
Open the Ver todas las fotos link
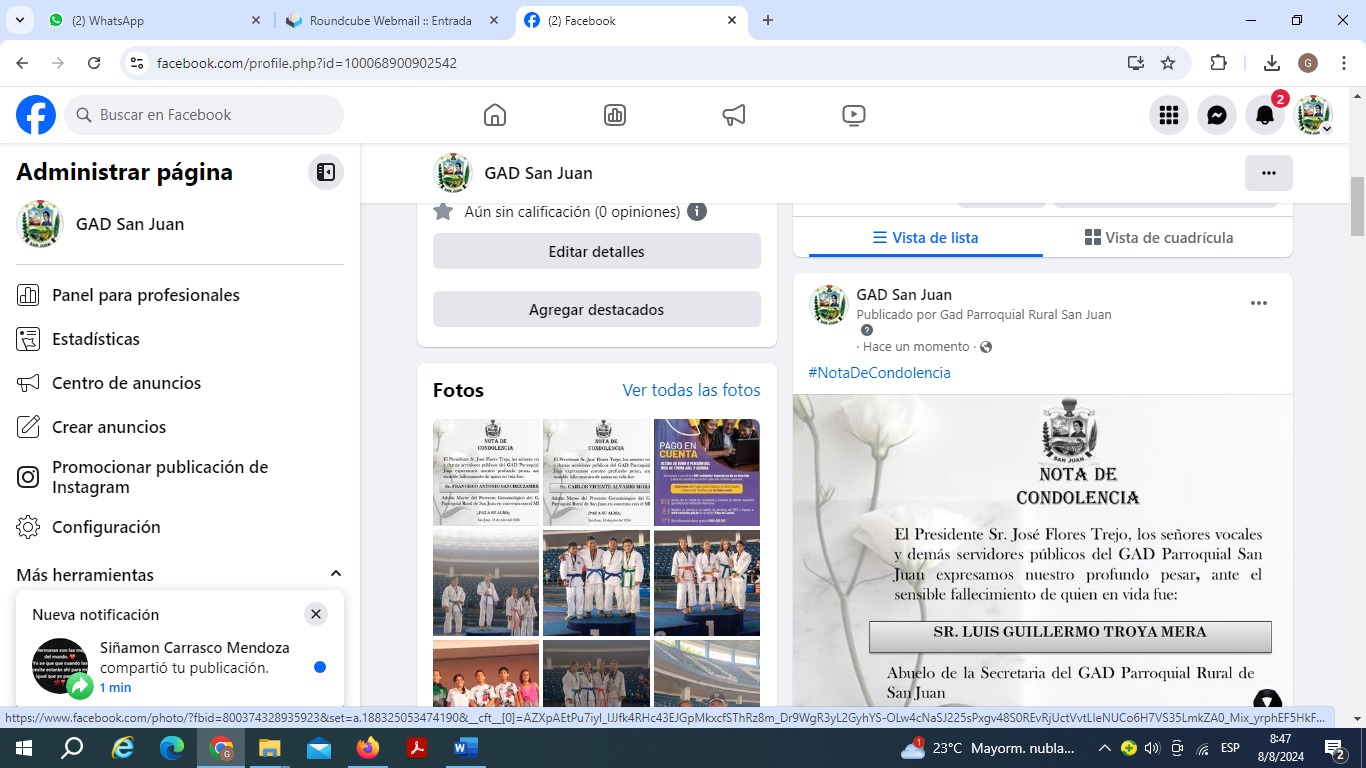691,390
